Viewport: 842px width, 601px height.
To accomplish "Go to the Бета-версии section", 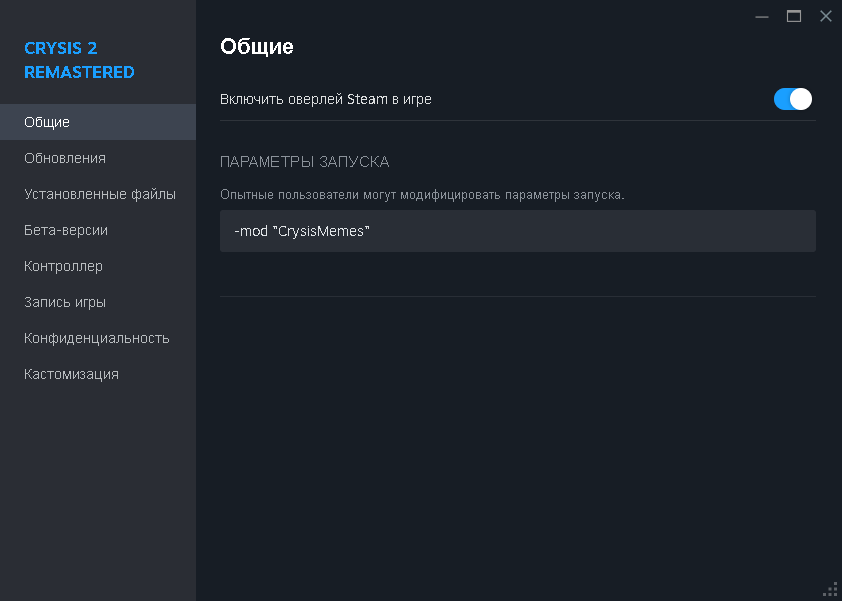I will click(66, 230).
